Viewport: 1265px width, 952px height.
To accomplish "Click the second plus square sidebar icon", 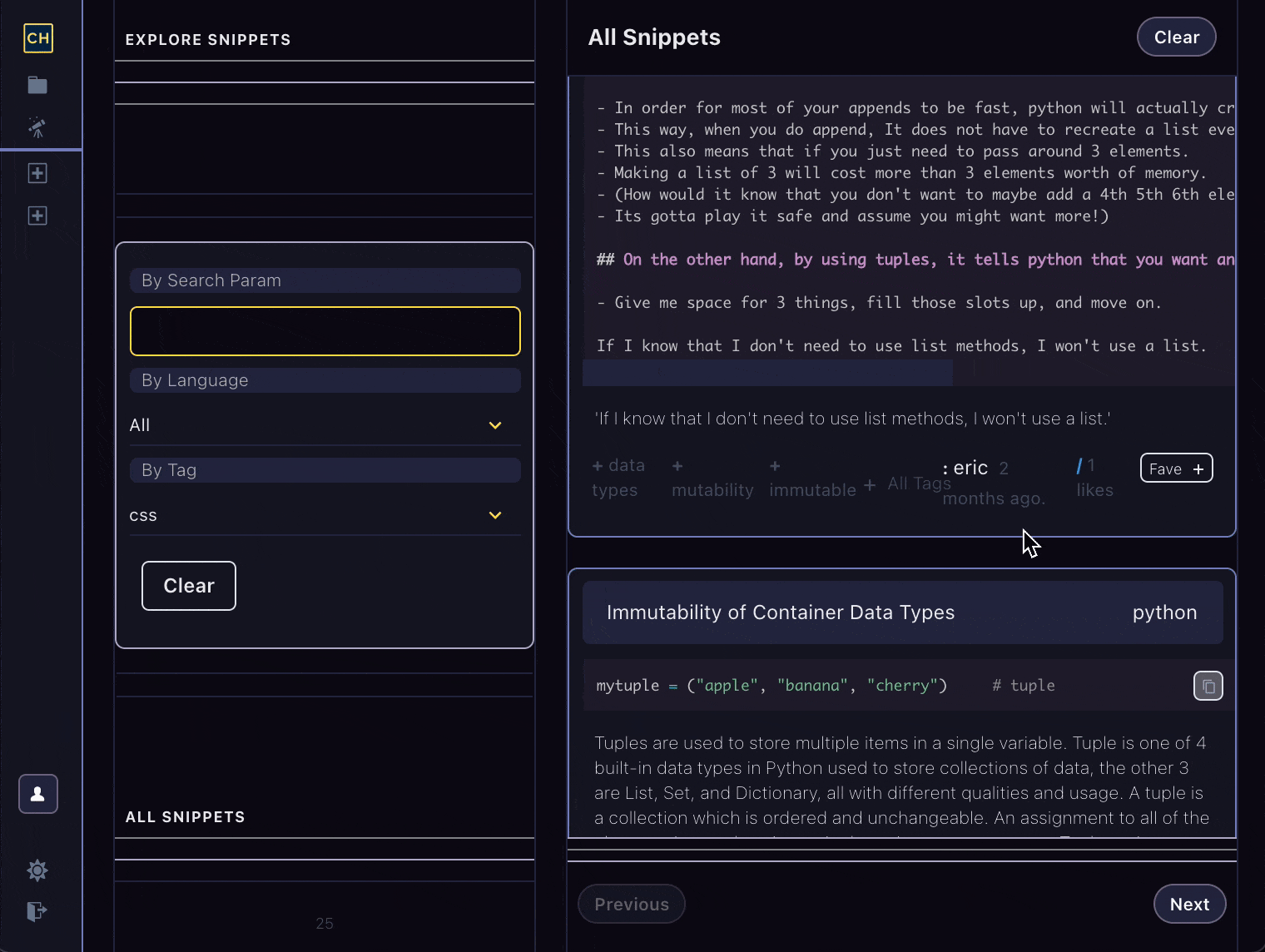I will click(37, 216).
